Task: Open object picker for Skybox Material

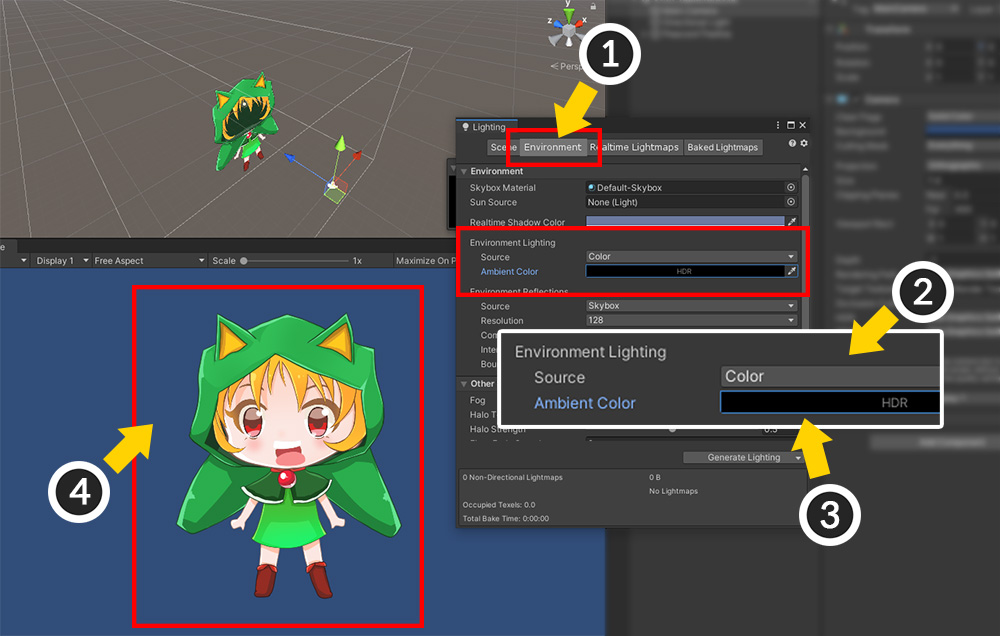Action: [x=791, y=188]
